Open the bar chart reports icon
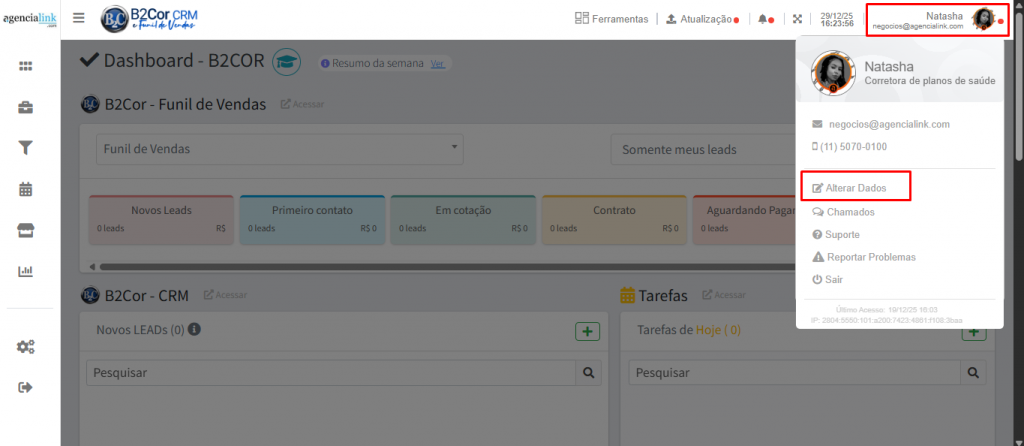 [26, 271]
